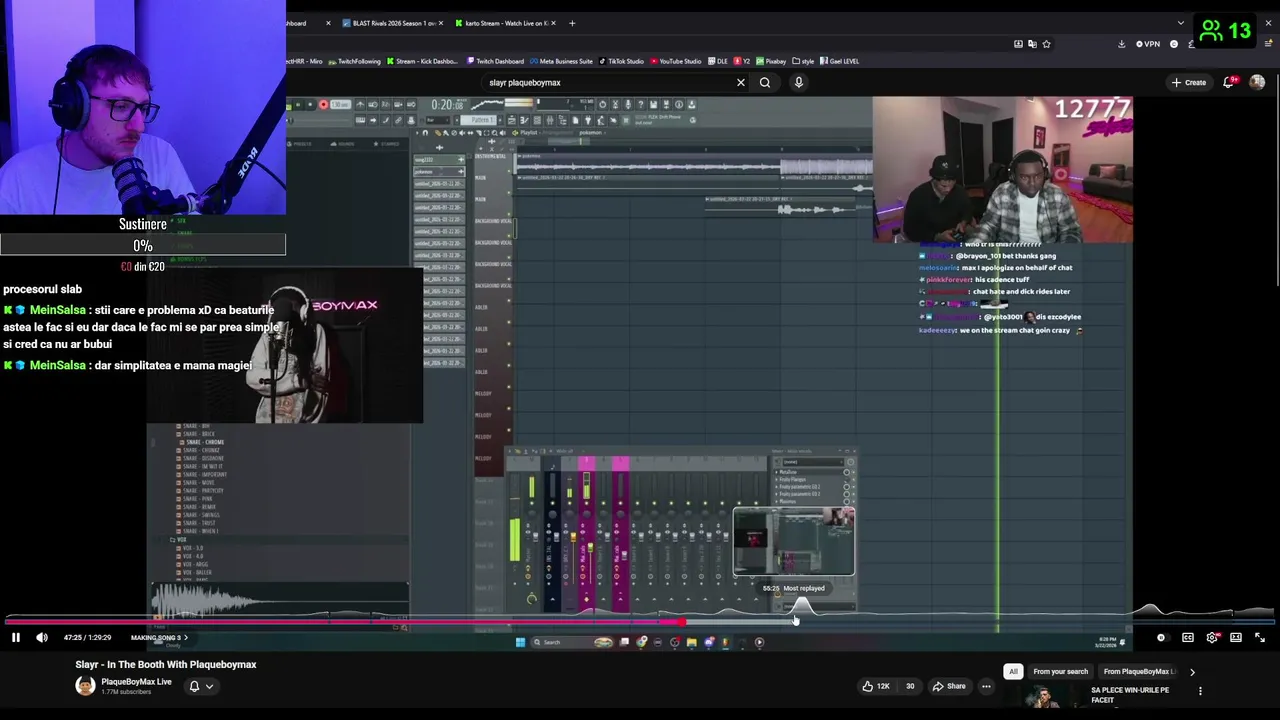The image size is (1280, 720).
Task: Open the PlaqueBoyMax Live channel avatar
Action: [x=85, y=686]
